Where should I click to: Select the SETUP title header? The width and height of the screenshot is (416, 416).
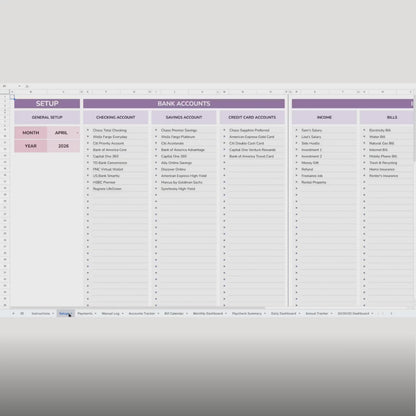click(47, 104)
